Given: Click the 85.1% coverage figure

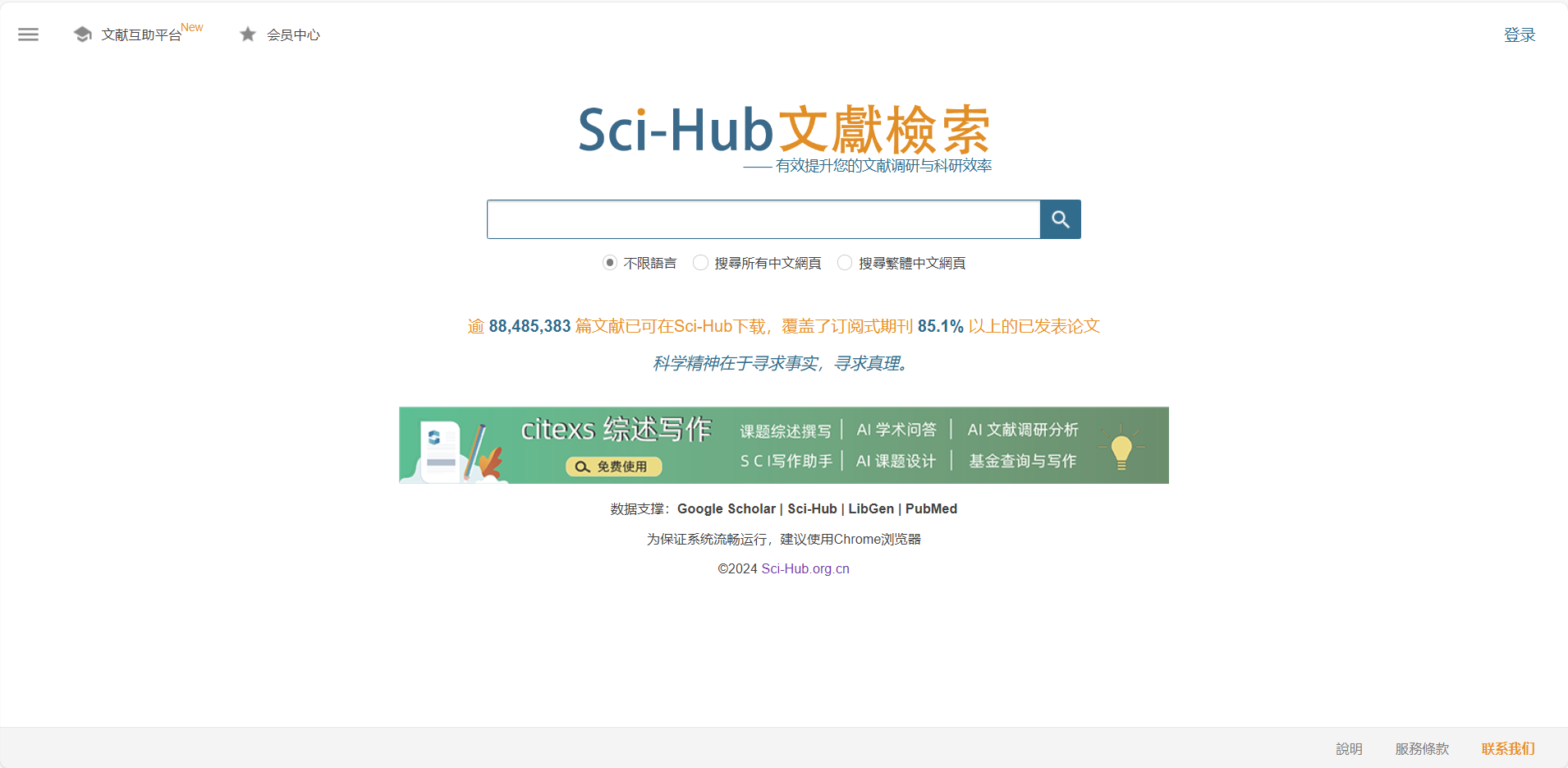Looking at the screenshot, I should tap(941, 326).
